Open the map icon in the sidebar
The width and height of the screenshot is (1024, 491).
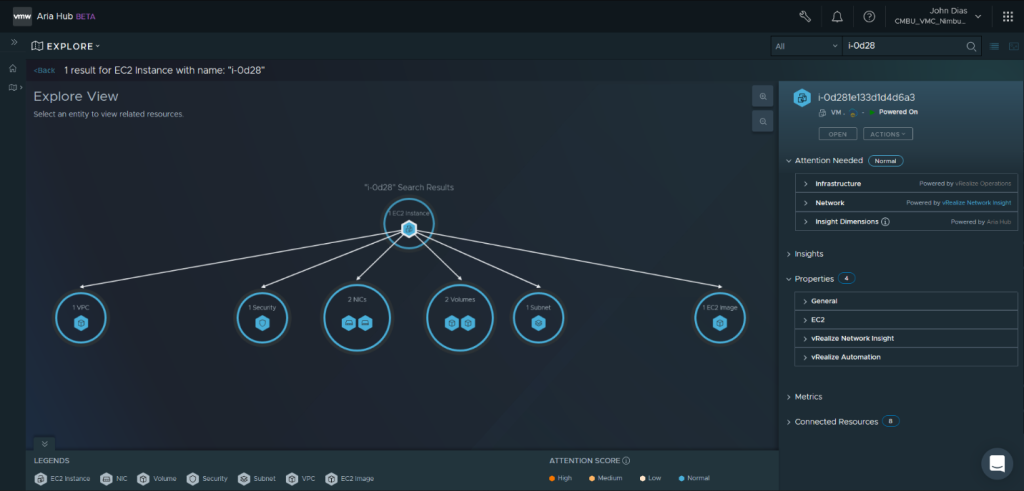coord(12,87)
